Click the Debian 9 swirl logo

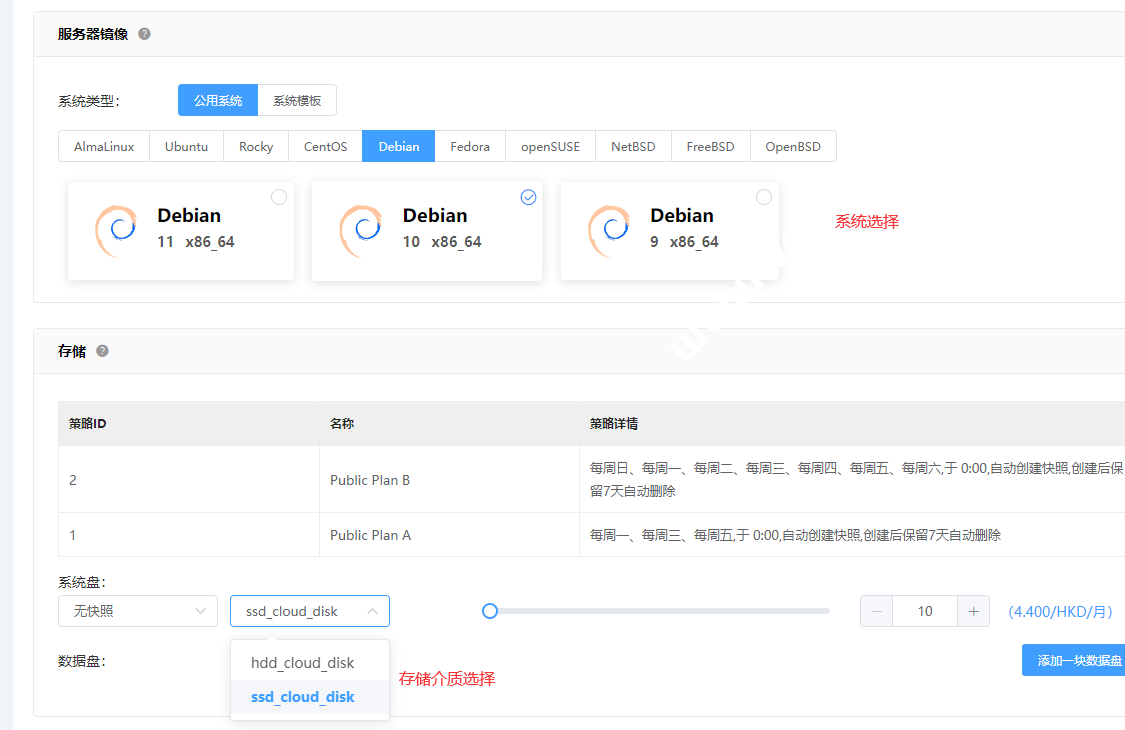[x=609, y=229]
